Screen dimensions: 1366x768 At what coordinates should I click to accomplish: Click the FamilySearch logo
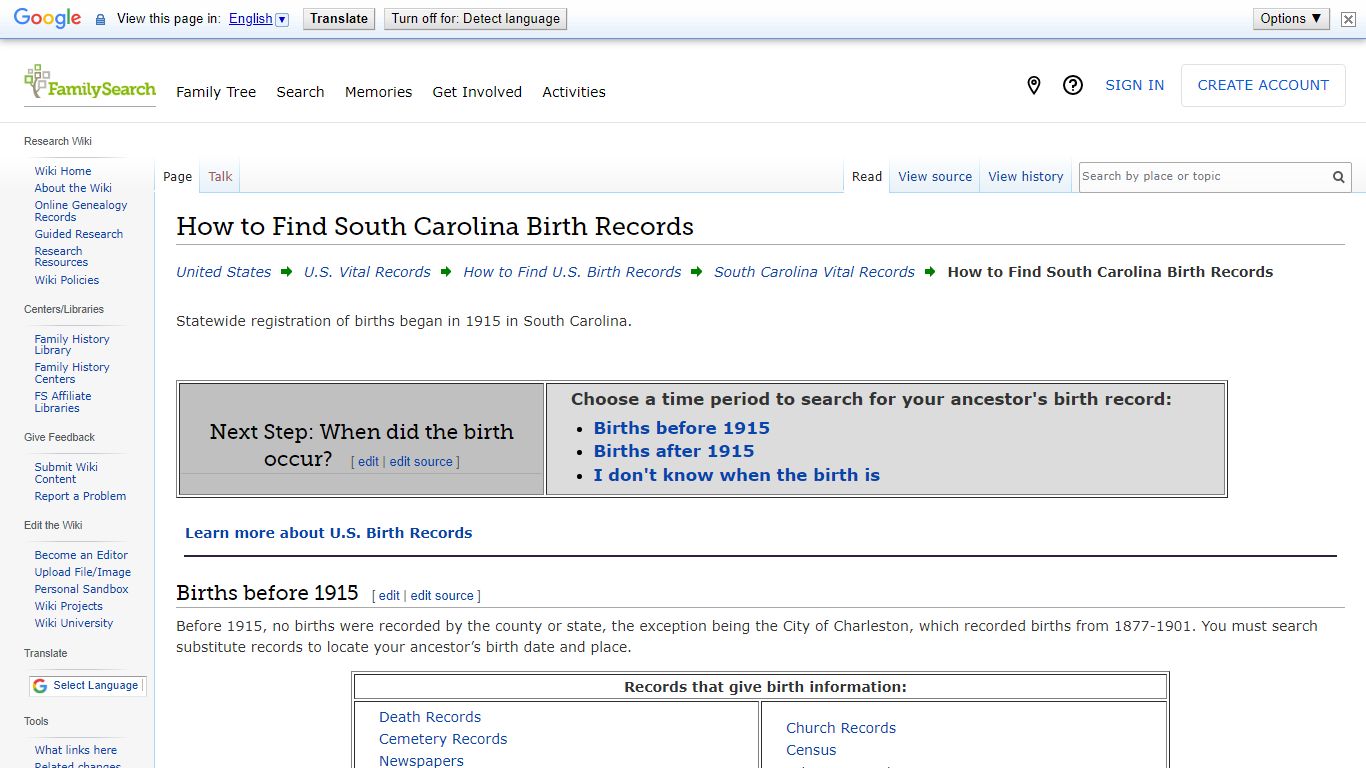point(90,83)
